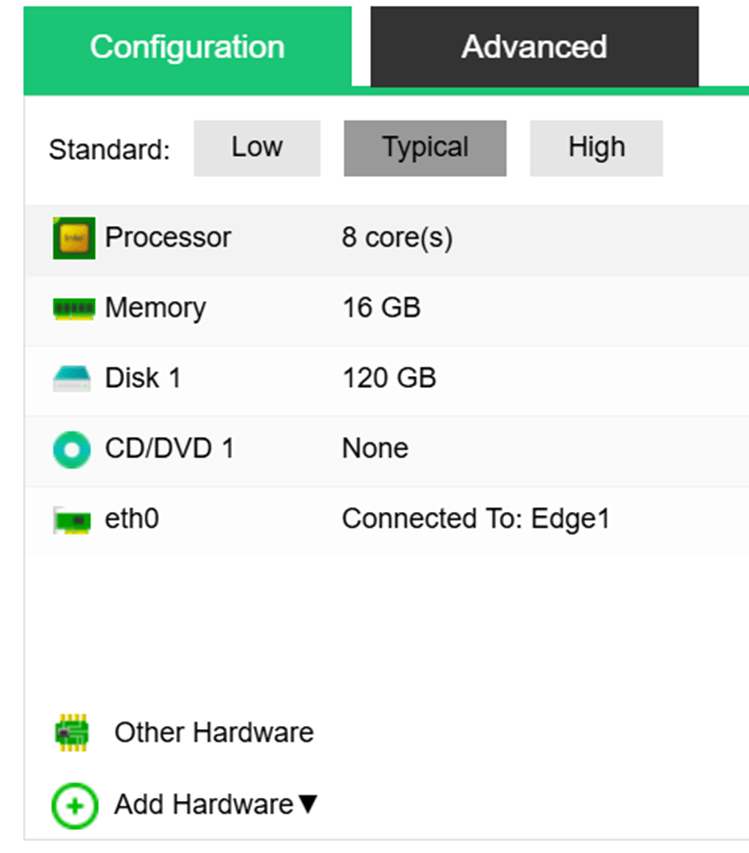Click the 16 GB memory value

click(381, 308)
